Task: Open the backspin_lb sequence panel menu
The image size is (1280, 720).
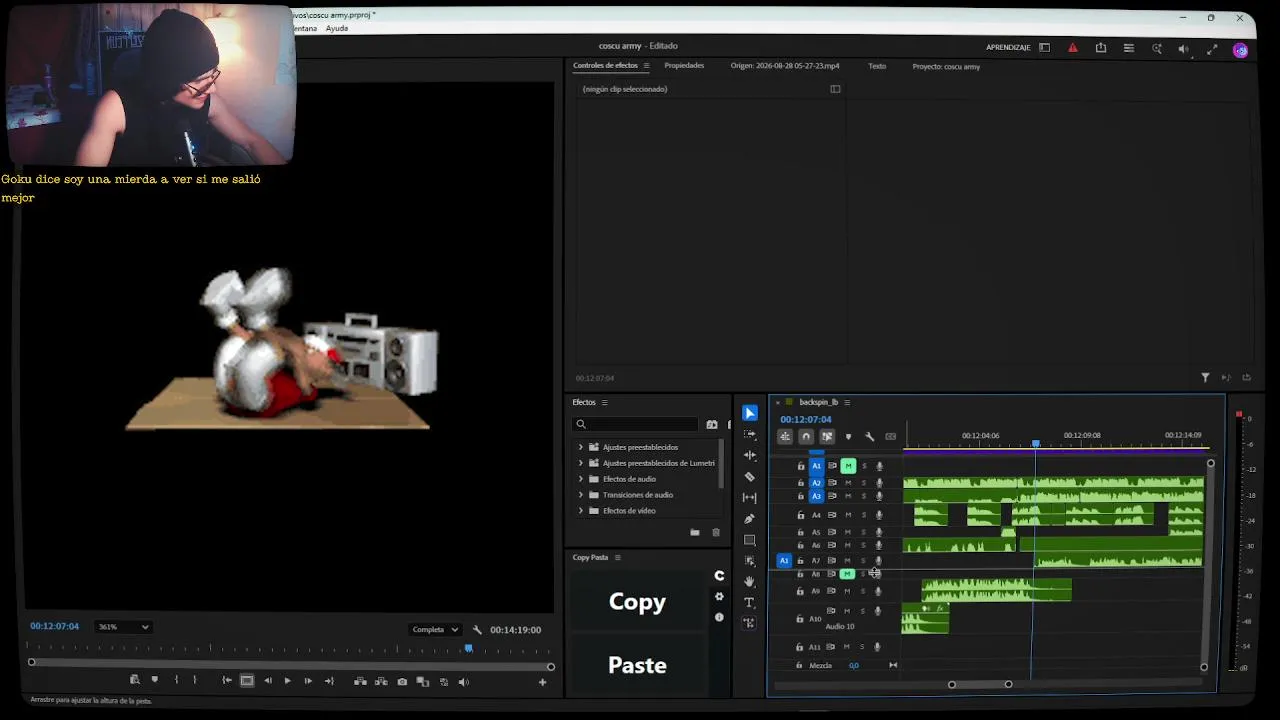Action: point(847,402)
